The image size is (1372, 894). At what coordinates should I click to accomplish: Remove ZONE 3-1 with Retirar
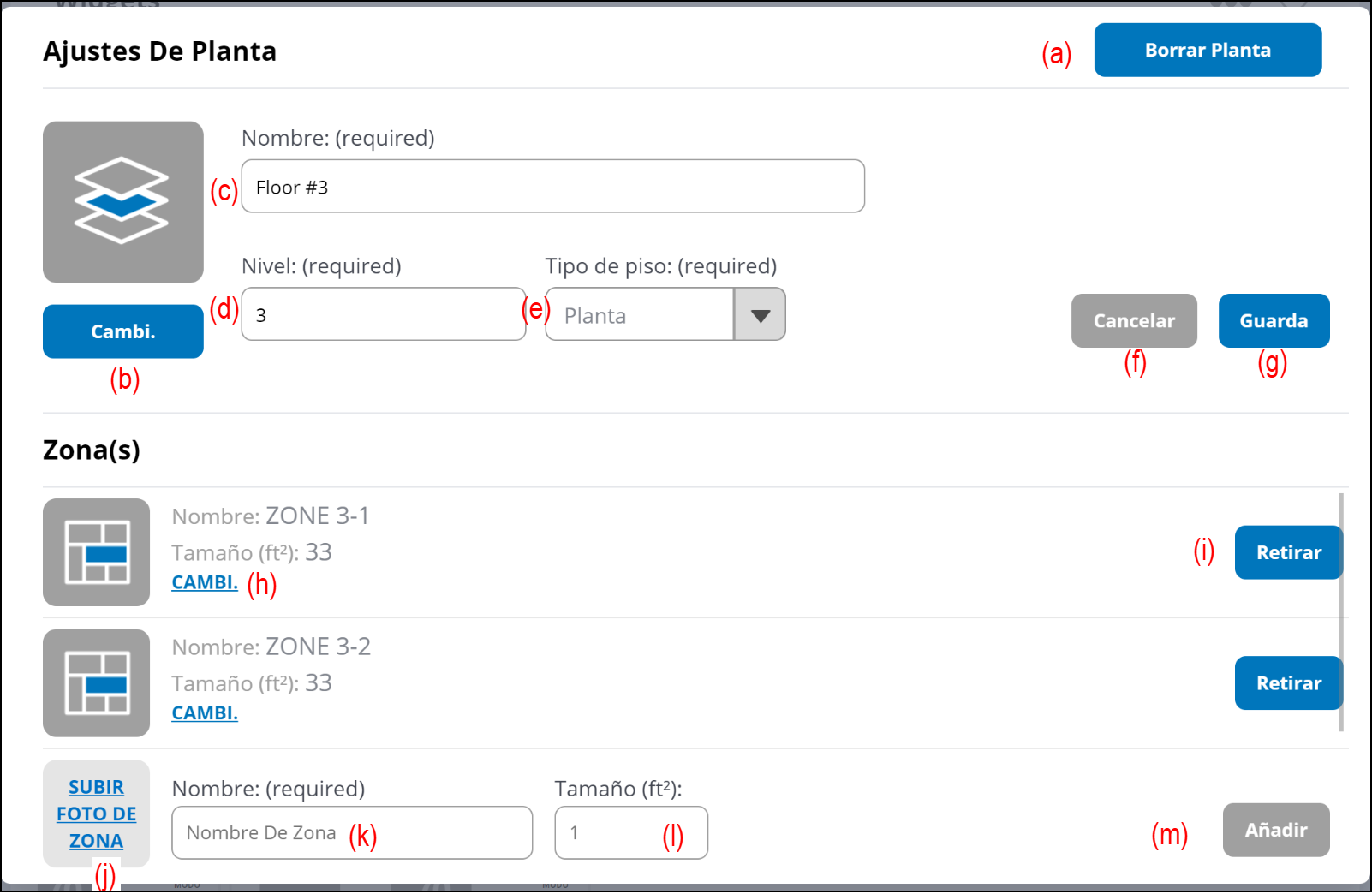[x=1288, y=553]
